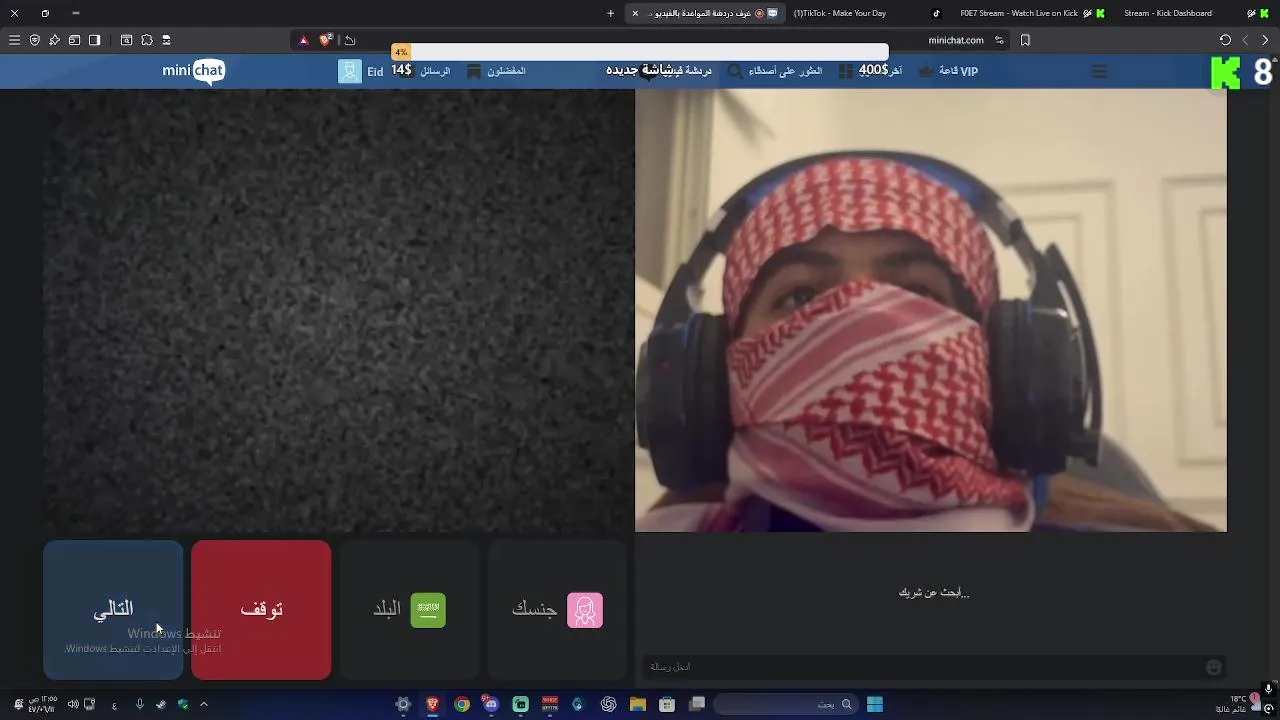Open the Brave main menu
Viewport: 1280px width, 720px height.
[x=14, y=40]
